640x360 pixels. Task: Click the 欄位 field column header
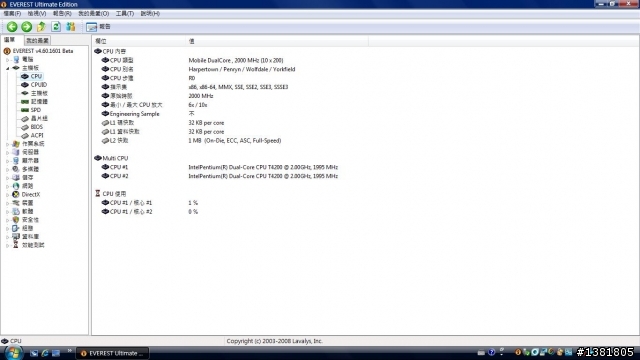pos(139,41)
